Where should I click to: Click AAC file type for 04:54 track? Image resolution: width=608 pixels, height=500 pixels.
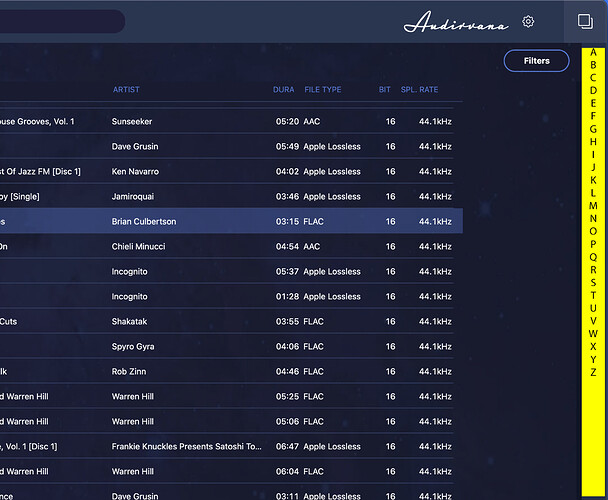(312, 246)
